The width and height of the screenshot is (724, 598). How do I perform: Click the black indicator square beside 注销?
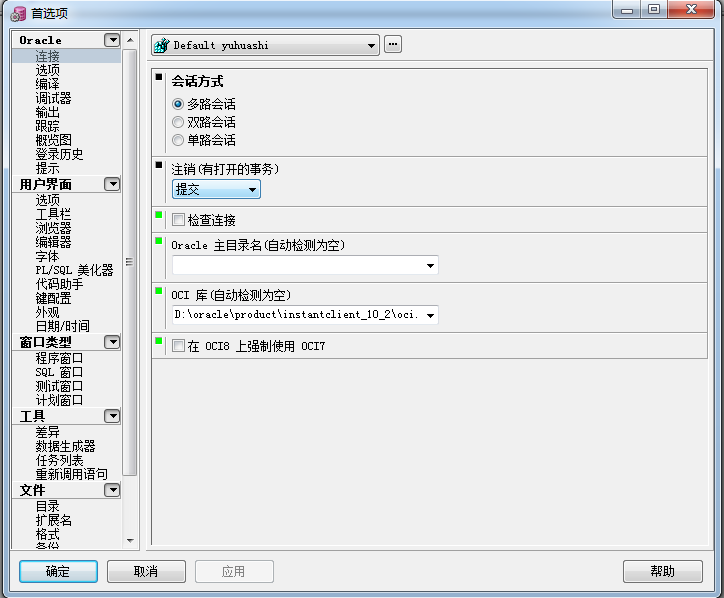159,164
